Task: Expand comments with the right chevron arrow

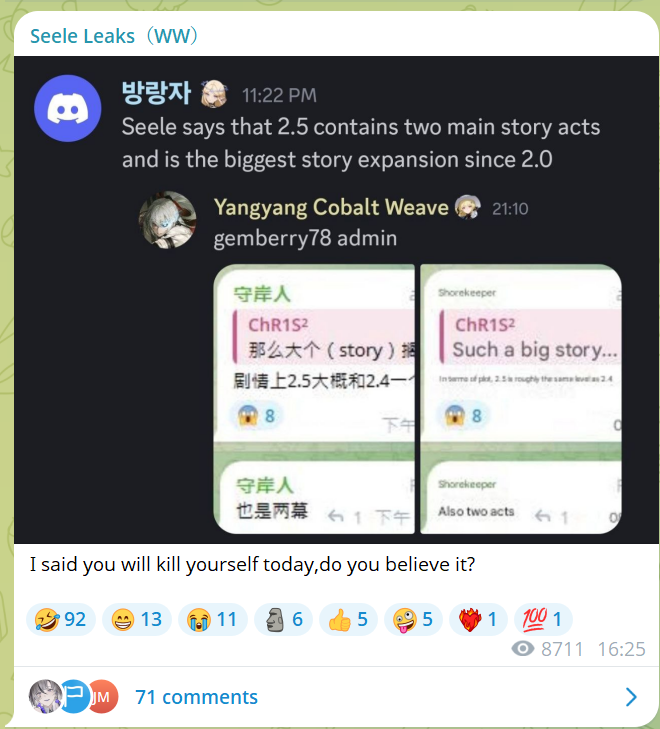Action: (631, 697)
